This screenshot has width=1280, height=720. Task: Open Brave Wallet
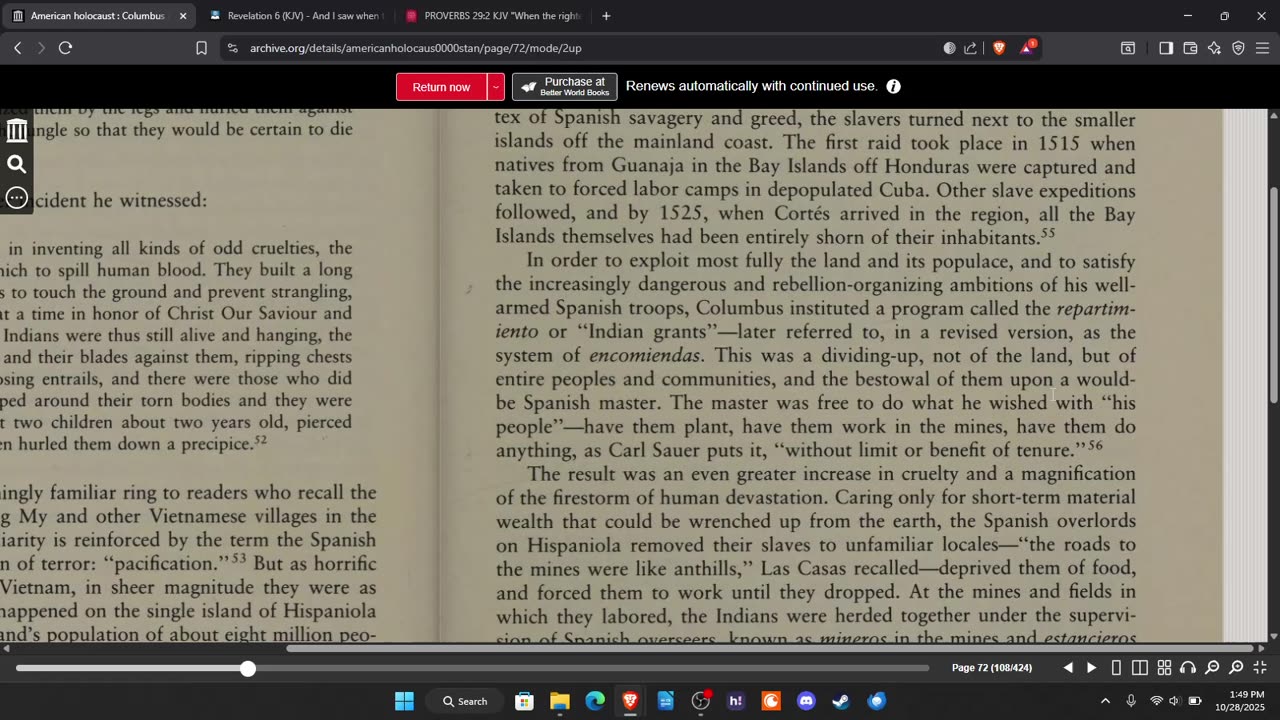tap(1190, 48)
